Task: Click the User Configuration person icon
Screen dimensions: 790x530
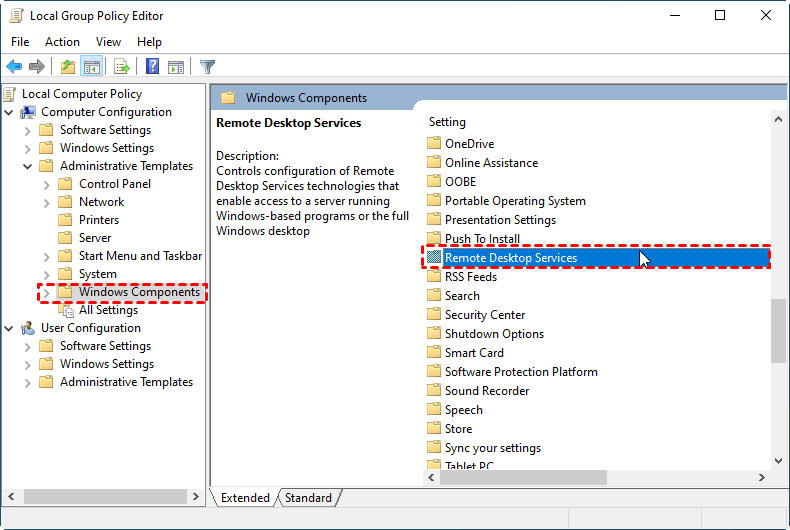Action: (28, 328)
